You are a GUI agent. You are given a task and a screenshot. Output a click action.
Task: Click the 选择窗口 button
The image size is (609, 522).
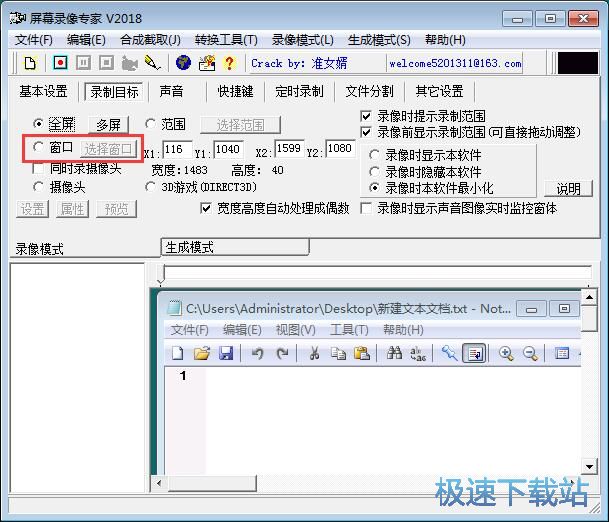click(x=108, y=149)
